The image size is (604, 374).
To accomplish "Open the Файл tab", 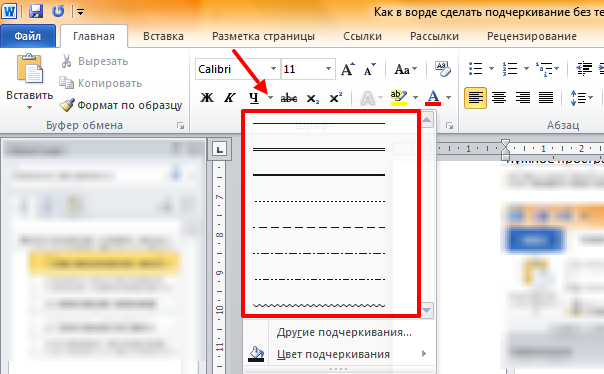I will click(x=28, y=36).
